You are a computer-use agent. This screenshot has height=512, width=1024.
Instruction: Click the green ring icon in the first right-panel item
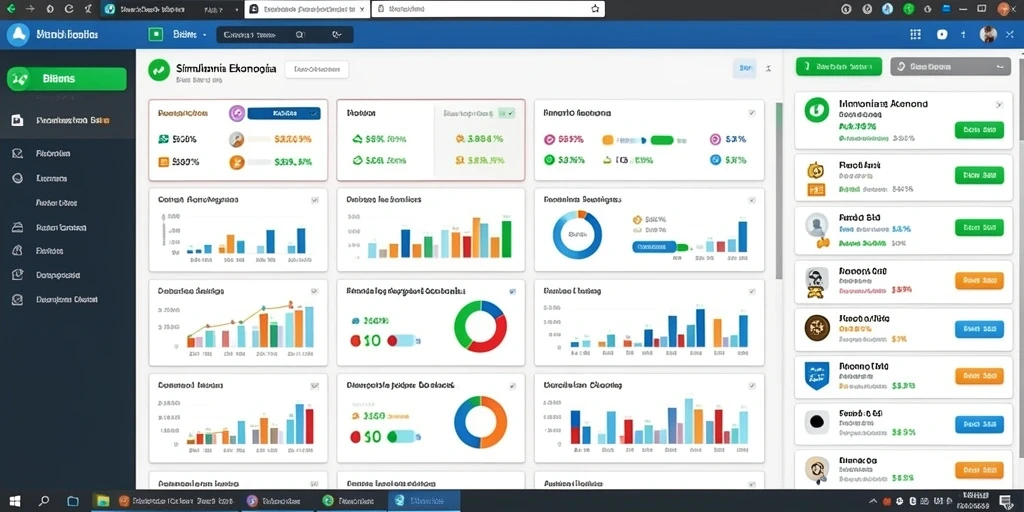tap(816, 110)
